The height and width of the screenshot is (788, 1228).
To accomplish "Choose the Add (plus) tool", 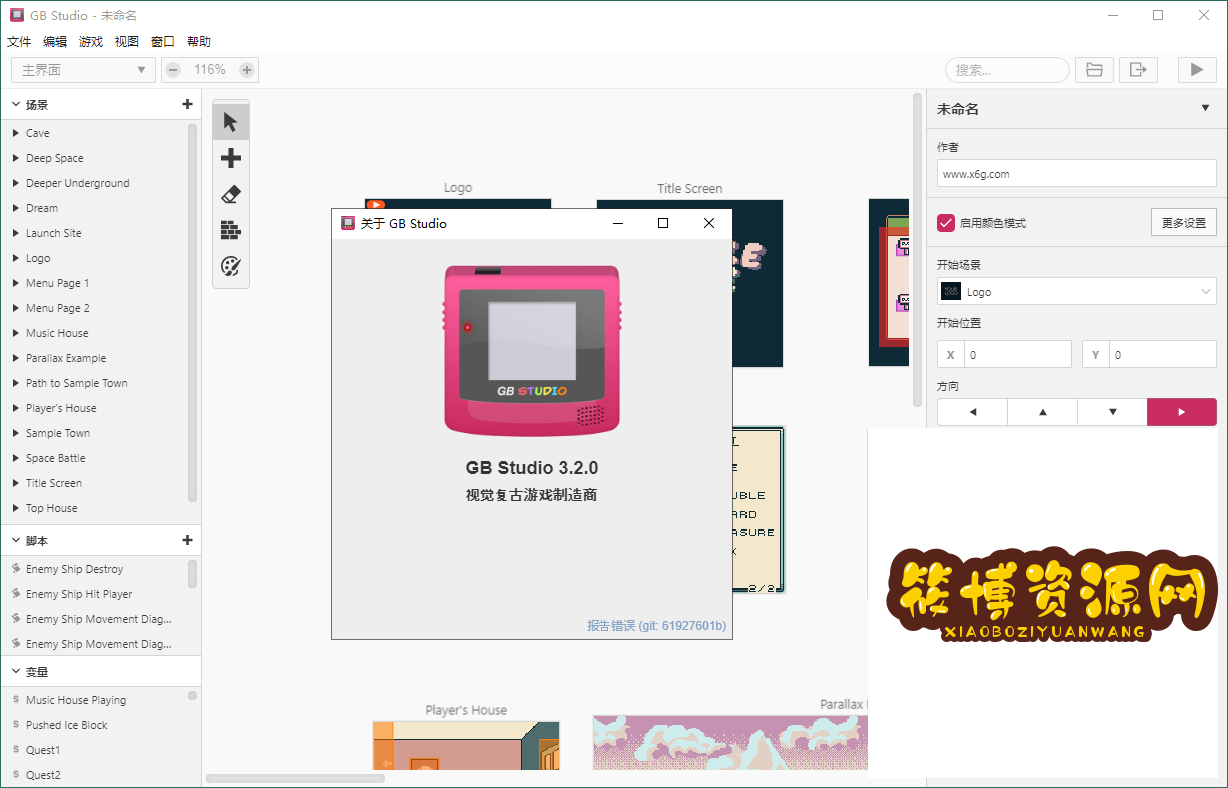I will (x=231, y=158).
